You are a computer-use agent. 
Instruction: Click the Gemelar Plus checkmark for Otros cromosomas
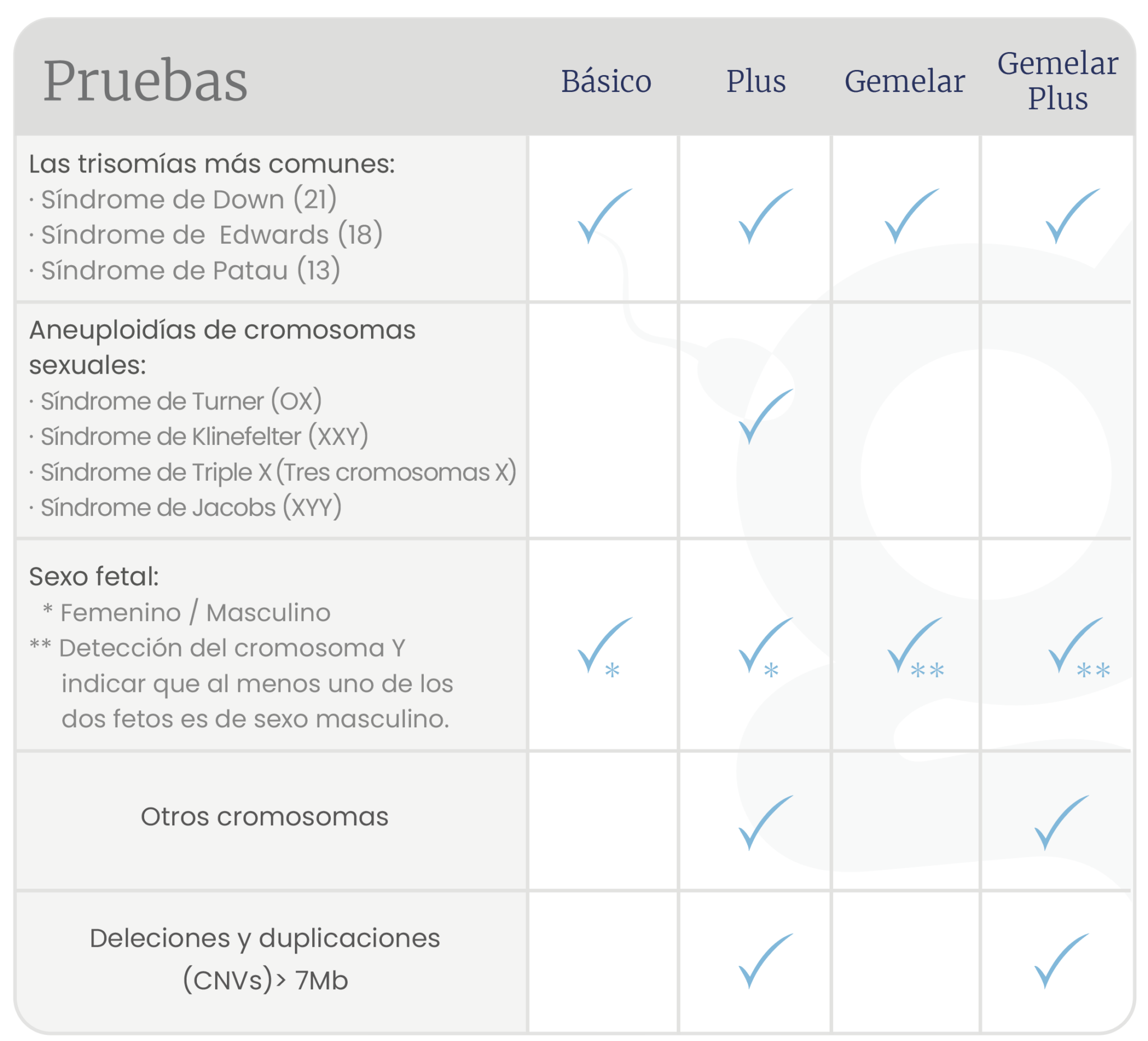[x=1061, y=822]
